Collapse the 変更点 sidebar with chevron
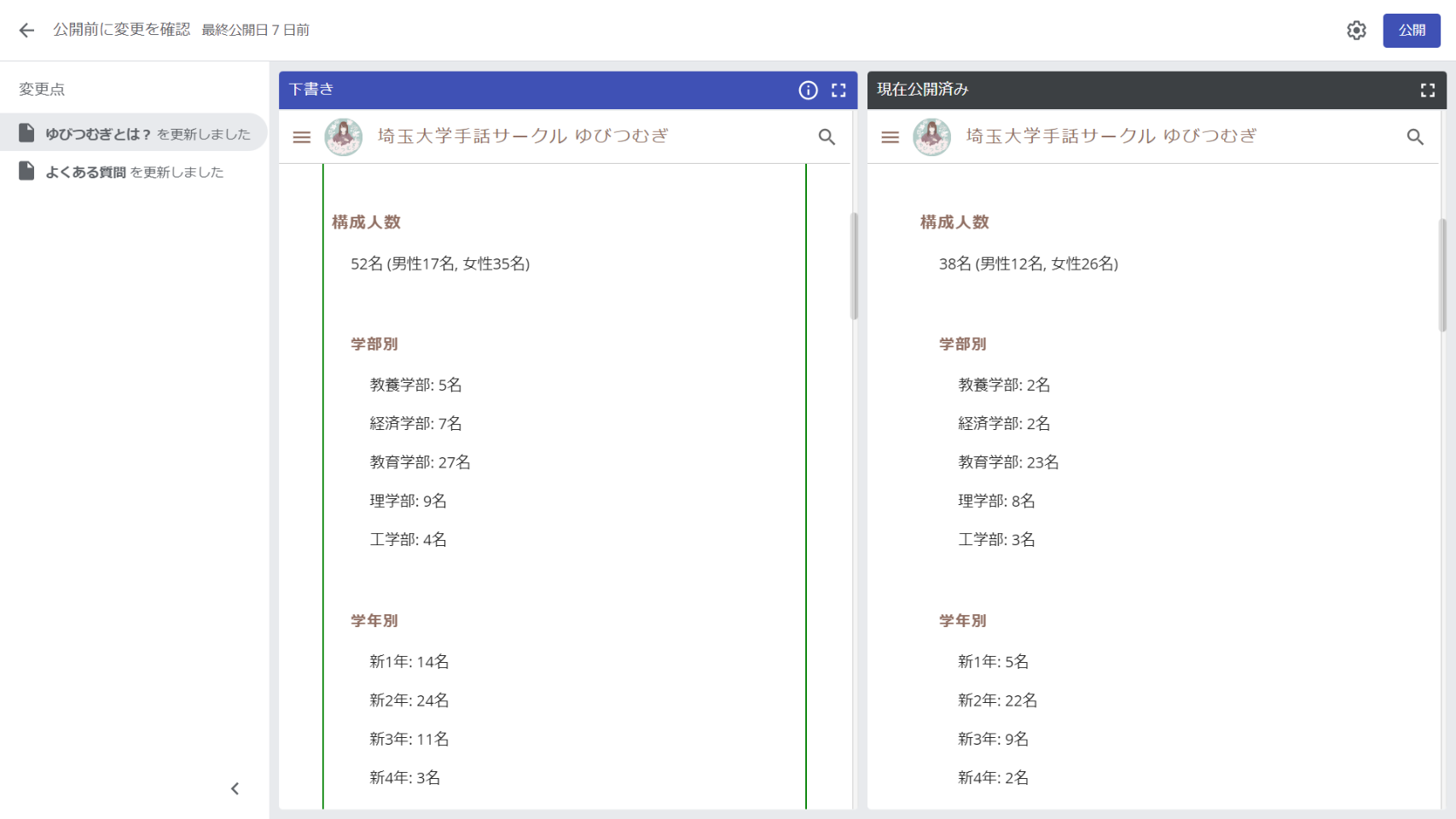1456x819 pixels. (x=235, y=788)
